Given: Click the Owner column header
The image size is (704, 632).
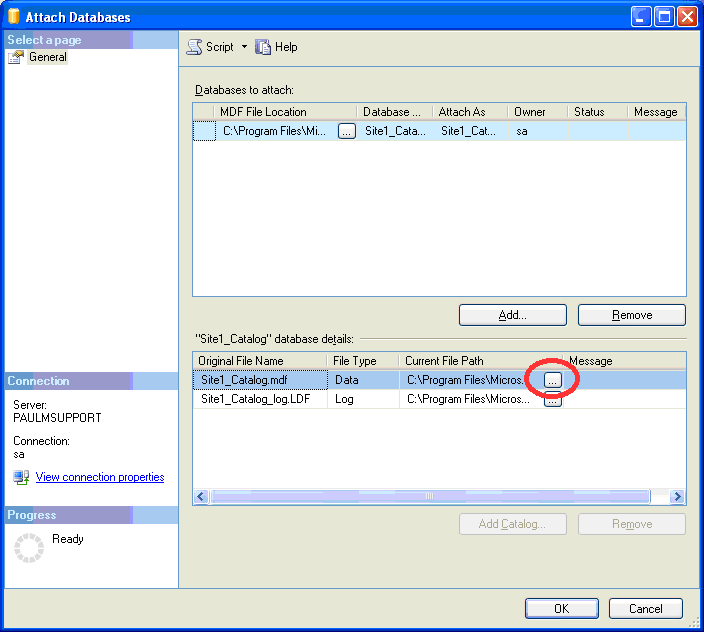Looking at the screenshot, I should click(x=530, y=112).
